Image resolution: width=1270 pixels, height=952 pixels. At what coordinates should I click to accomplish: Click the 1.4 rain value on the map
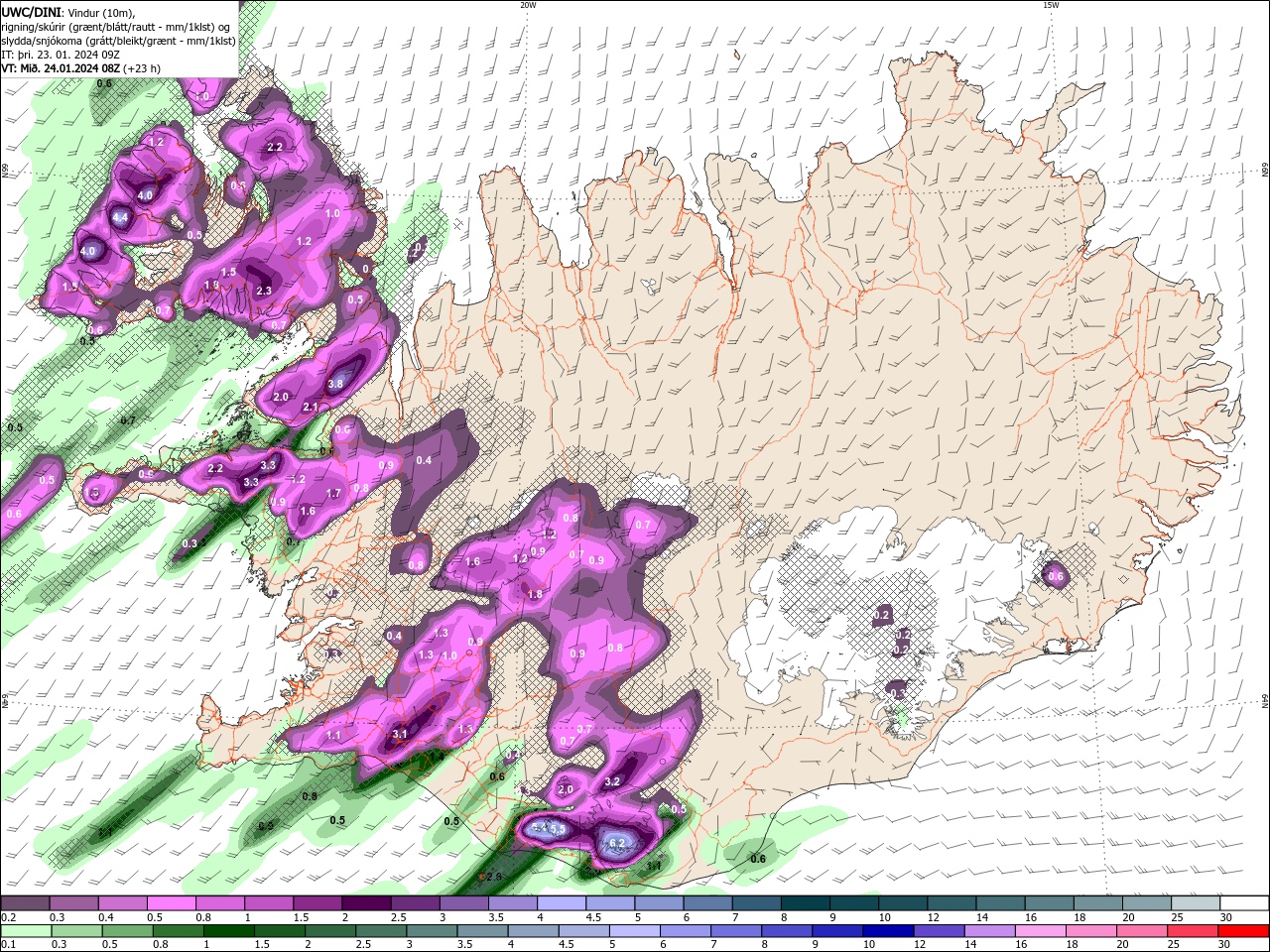click(437, 757)
